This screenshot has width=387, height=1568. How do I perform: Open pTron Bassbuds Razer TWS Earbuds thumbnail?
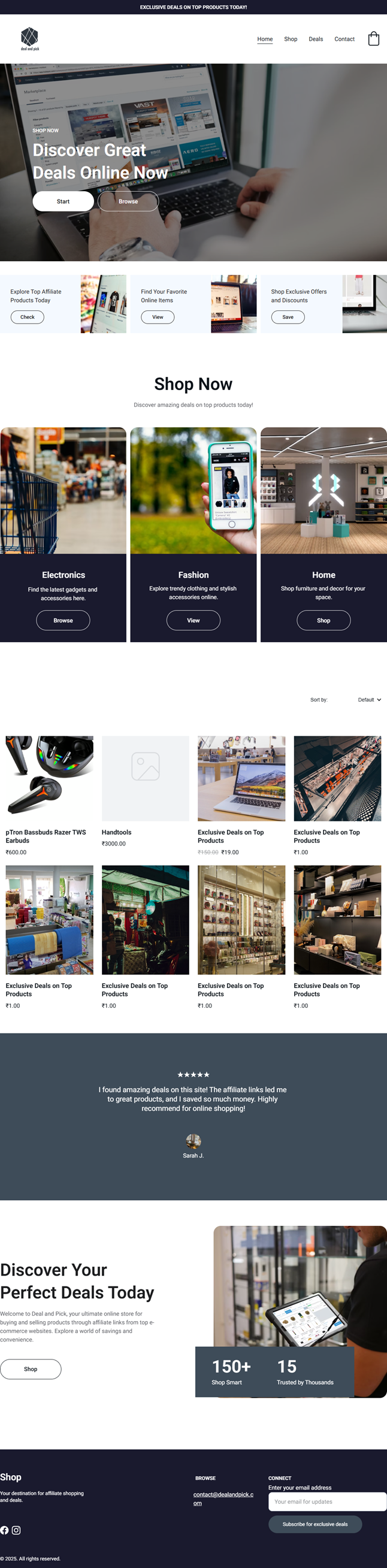point(50,778)
